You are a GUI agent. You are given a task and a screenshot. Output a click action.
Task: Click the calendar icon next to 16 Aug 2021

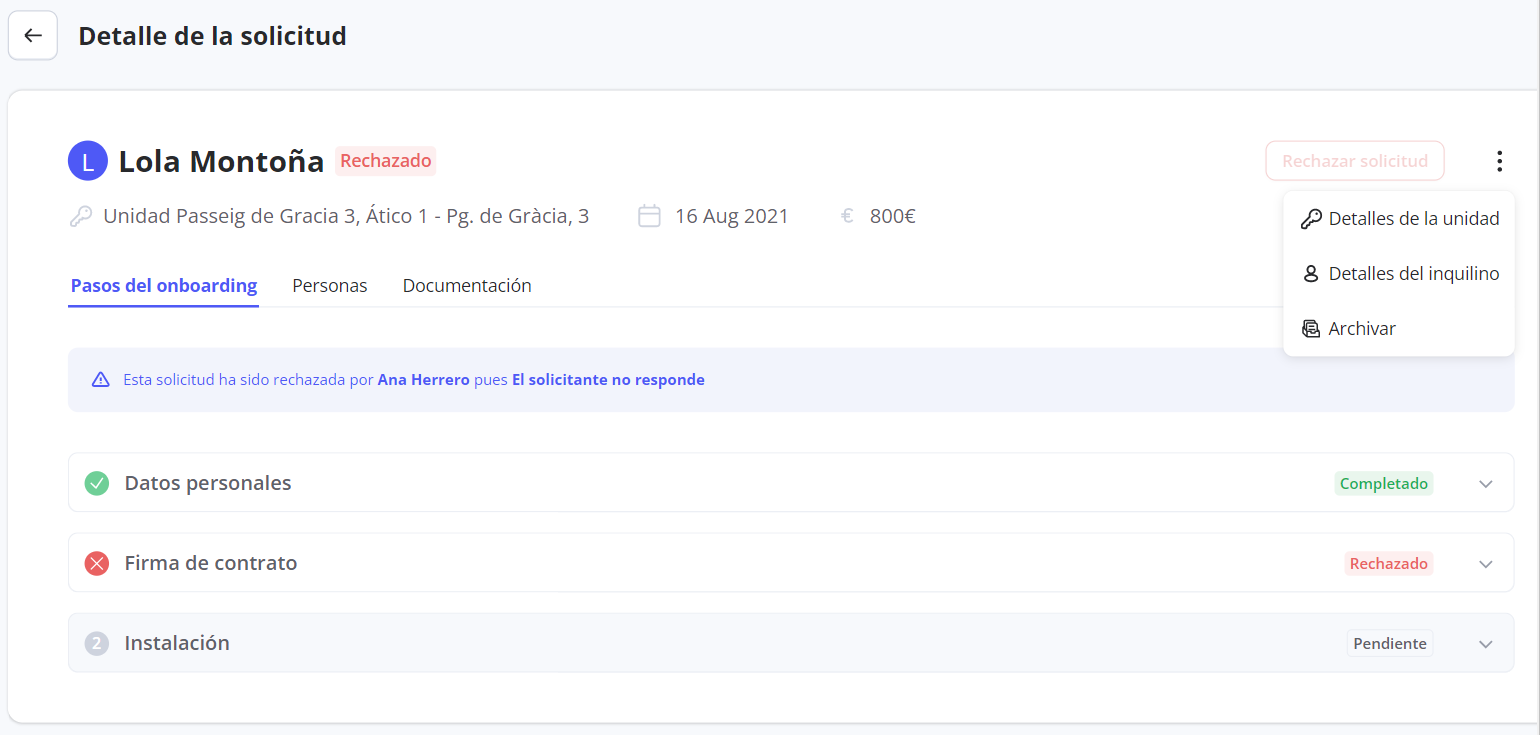[x=649, y=216]
